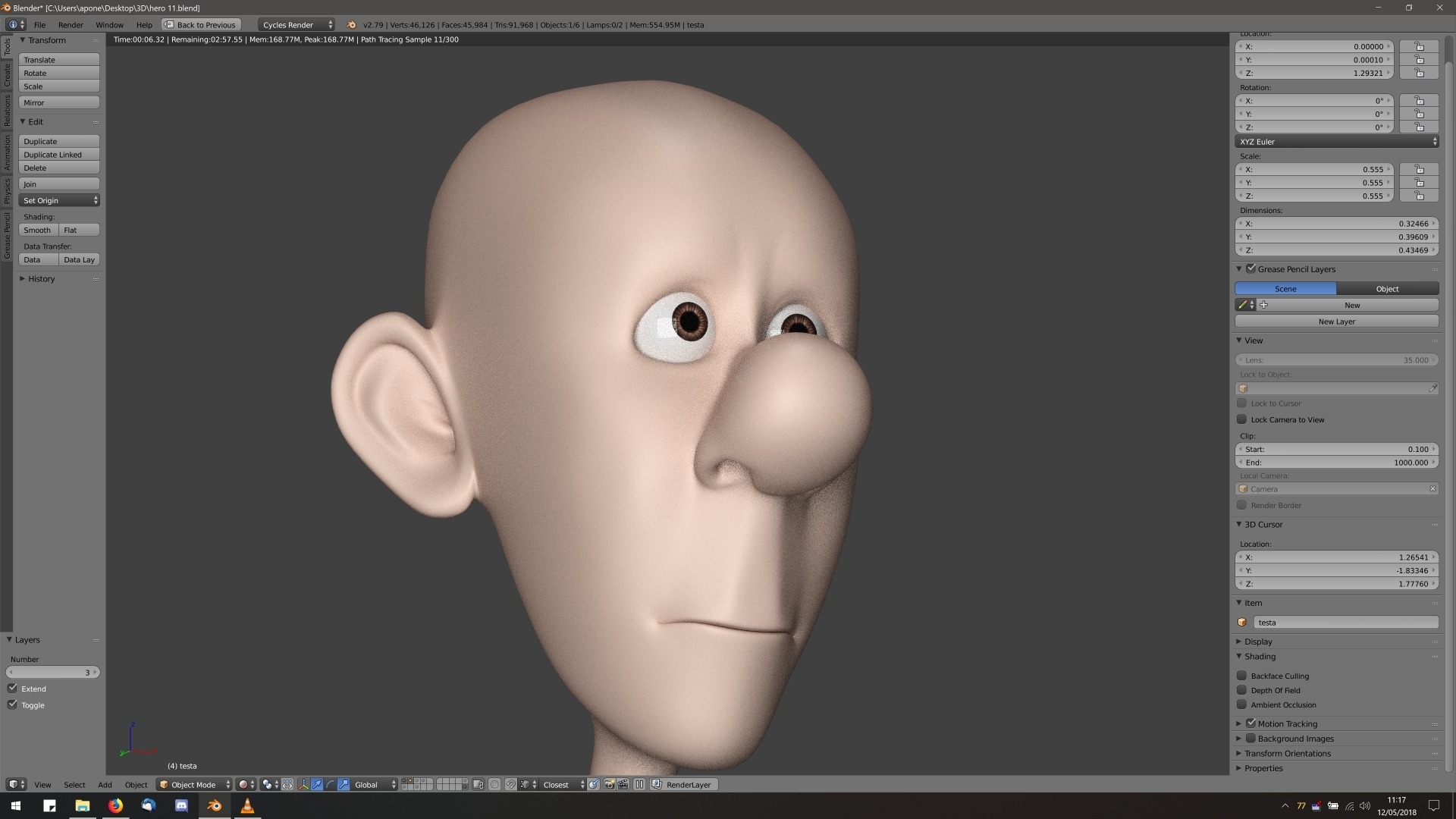Enable Depth Of Field shading option
This screenshot has height=819, width=1456.
pyautogui.click(x=1241, y=690)
